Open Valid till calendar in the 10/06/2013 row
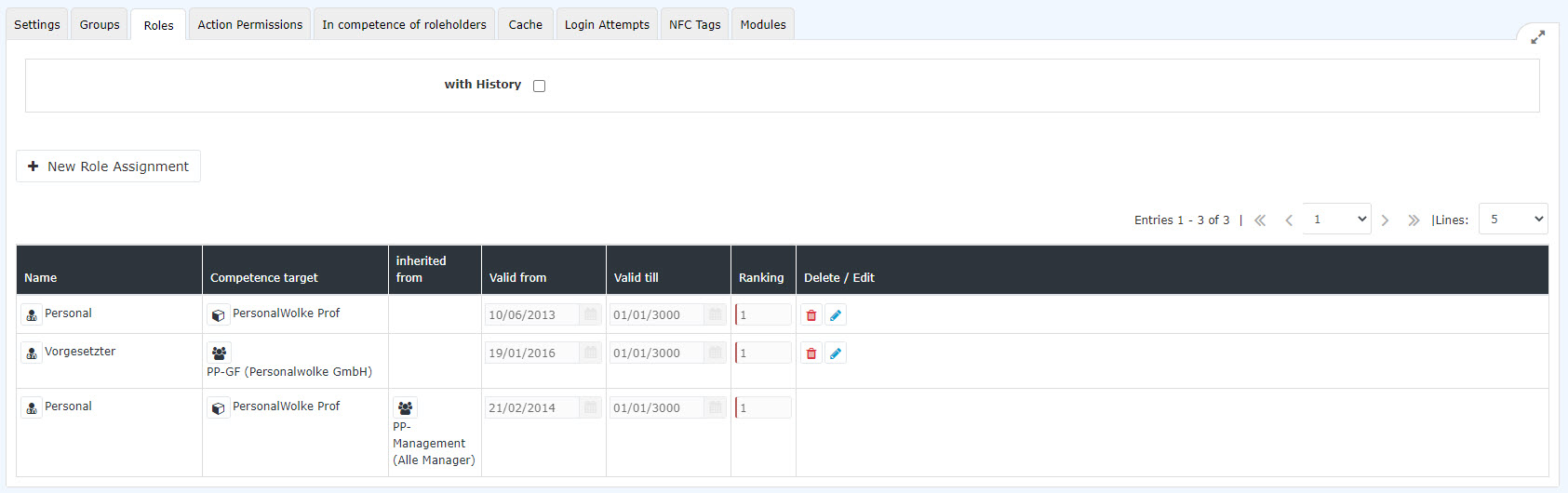1568x493 pixels. point(716,314)
